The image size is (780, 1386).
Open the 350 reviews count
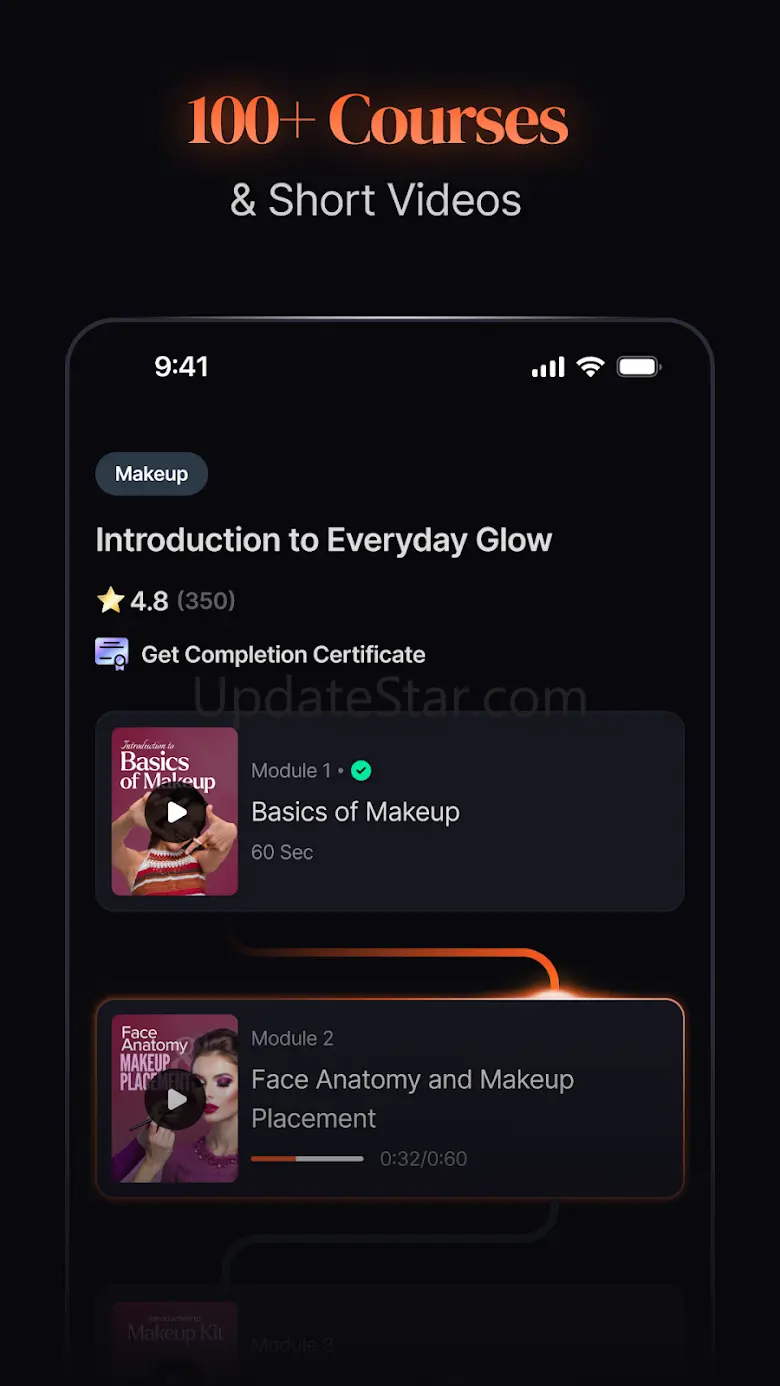tap(206, 600)
